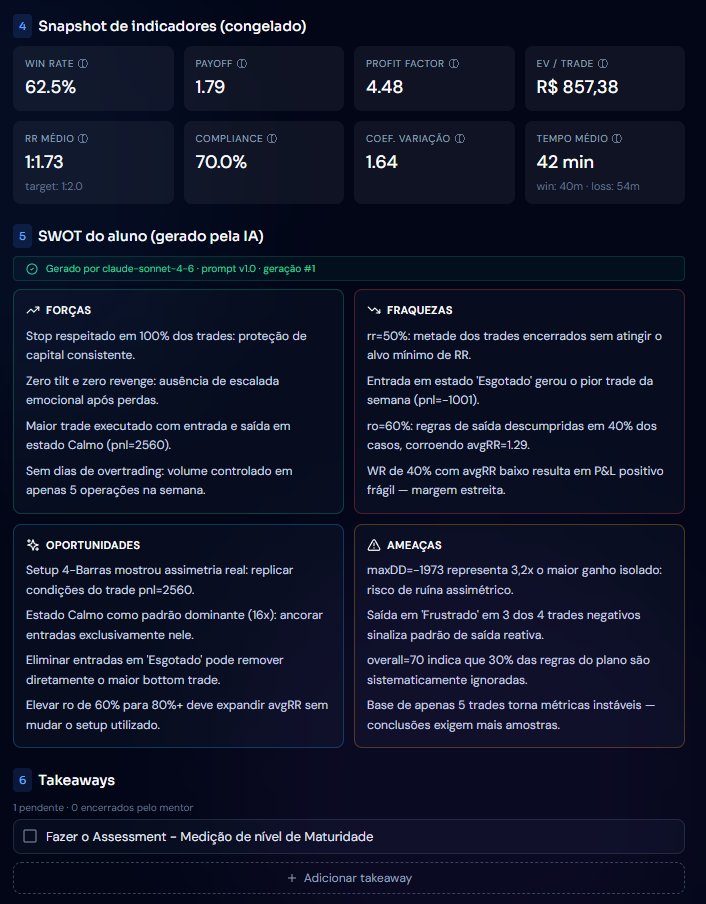
Task: Click the profit factor value 4.48
Action: coord(384,87)
